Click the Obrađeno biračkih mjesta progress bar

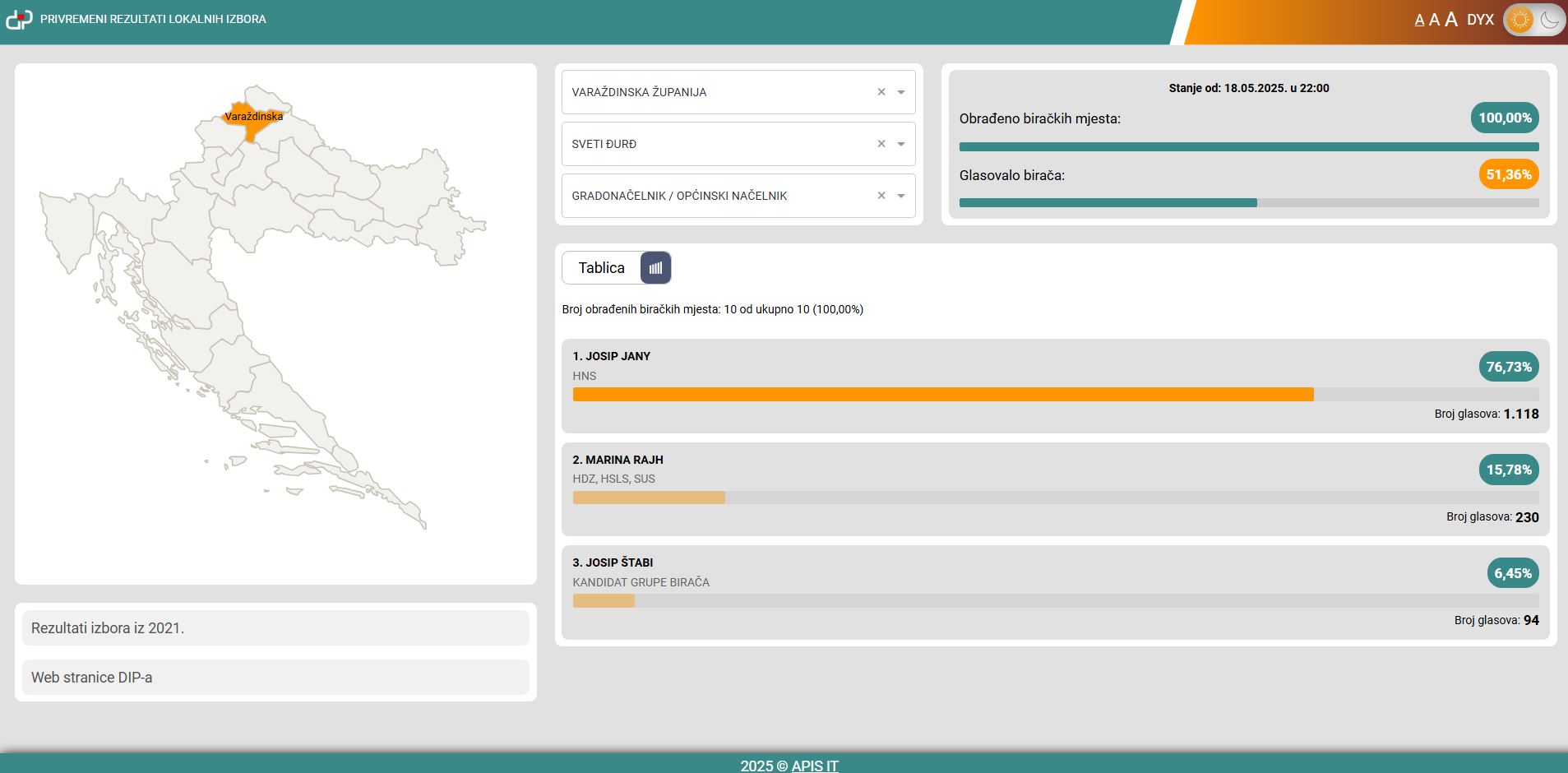1249,147
